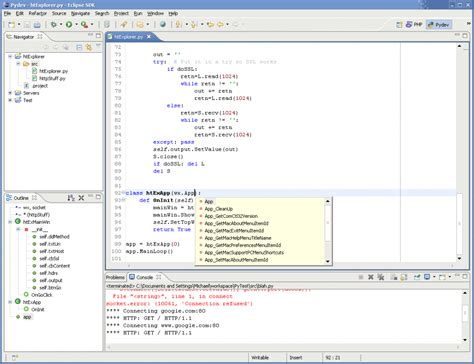This screenshot has height=364, width=474.
Task: Choose App_CleanUp from autocomplete list
Action: point(219,209)
